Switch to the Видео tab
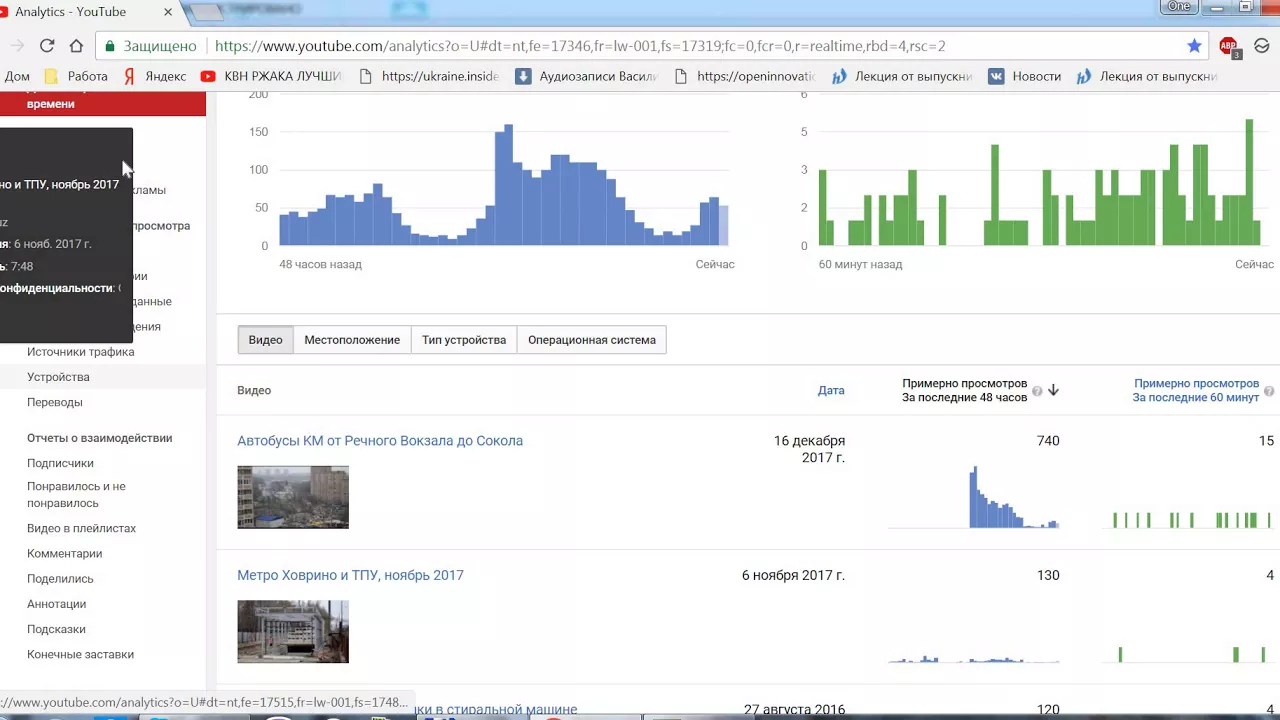 266,340
